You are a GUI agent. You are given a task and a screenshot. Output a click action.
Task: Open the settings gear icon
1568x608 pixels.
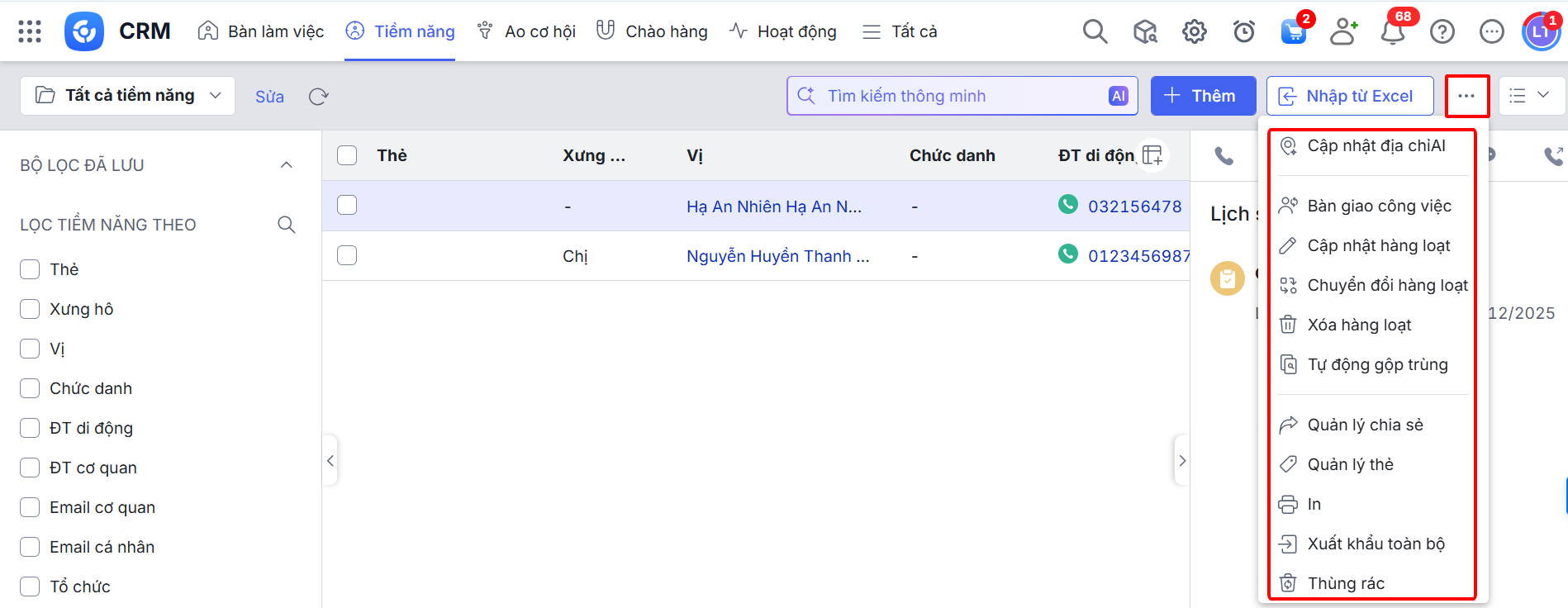1194,31
